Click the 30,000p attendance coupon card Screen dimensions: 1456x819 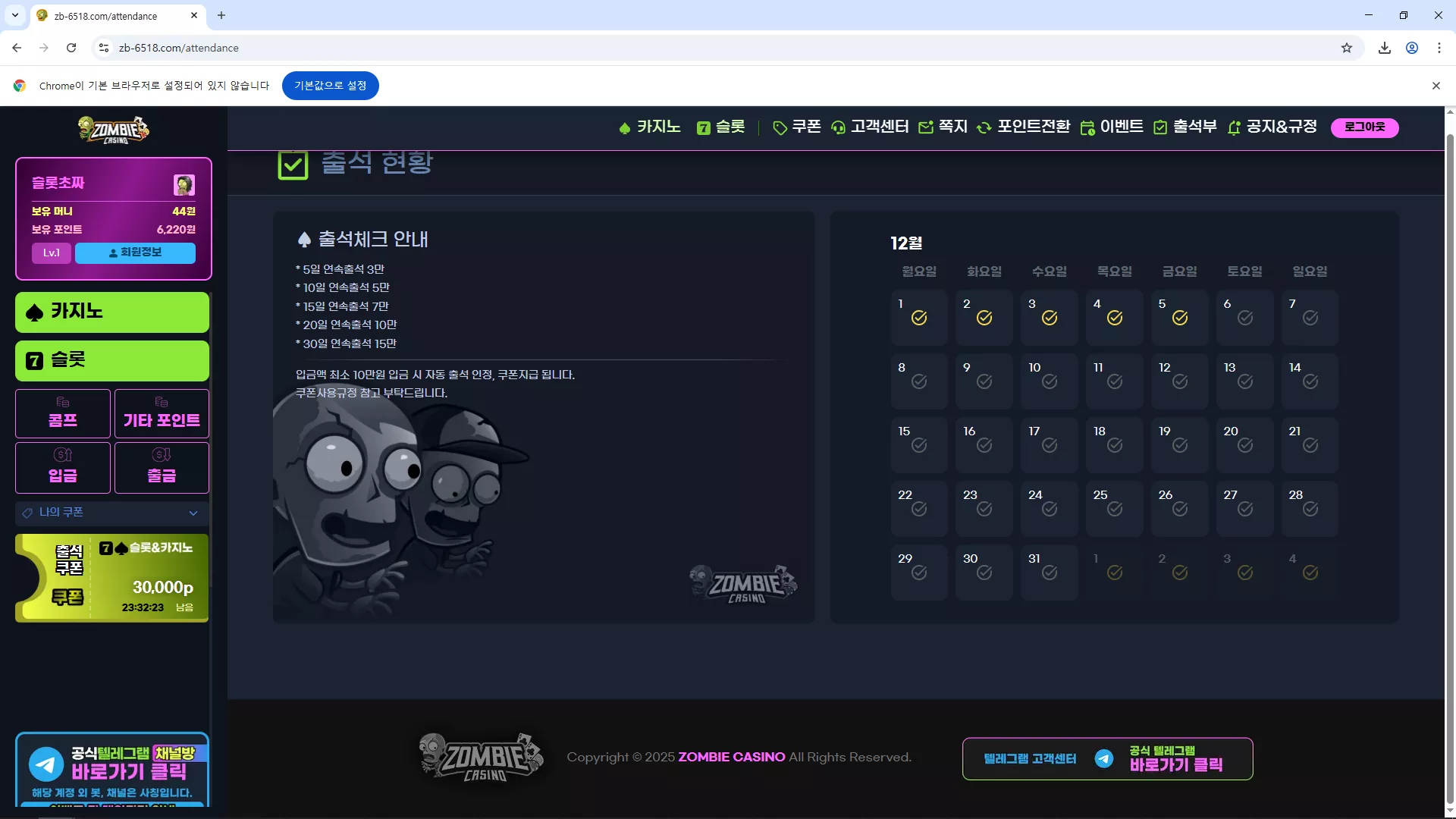point(112,578)
